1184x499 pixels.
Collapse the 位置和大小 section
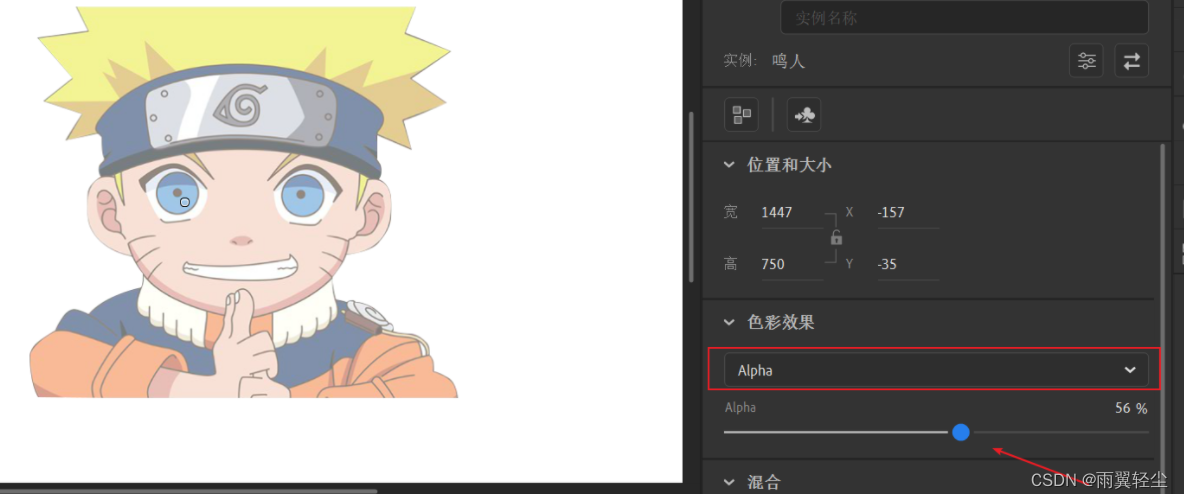pyautogui.click(x=729, y=165)
